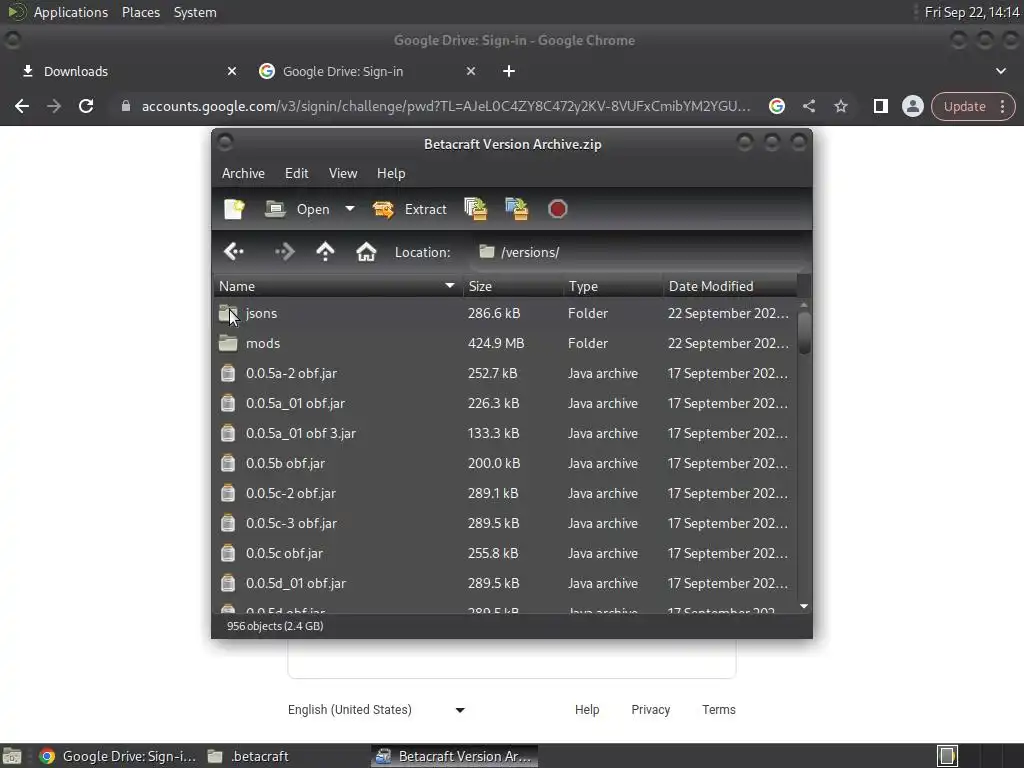Click the Chrome address bar URL
The image size is (1024, 768).
point(446,106)
